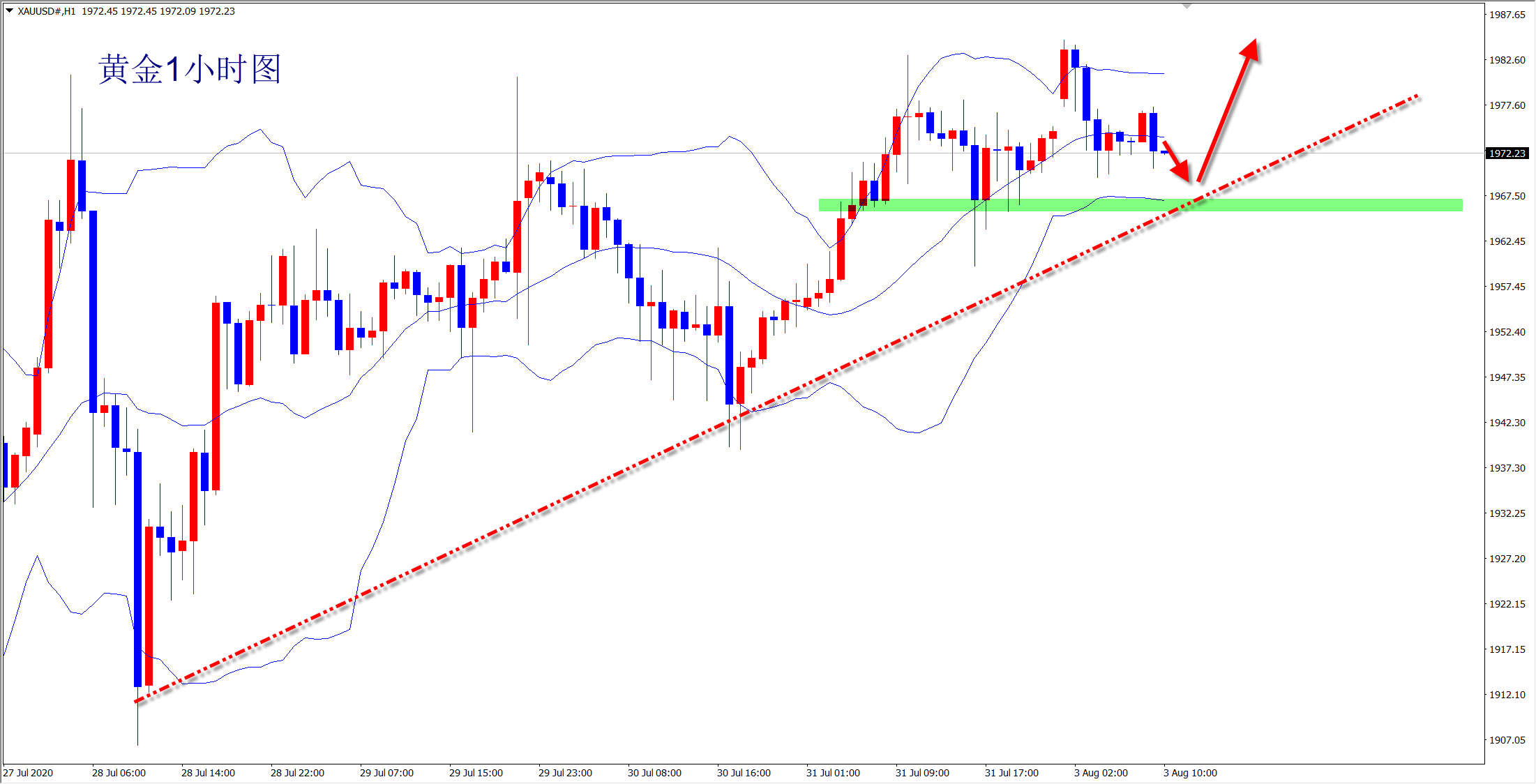Click the 1952.40 price axis label
This screenshot has height=784, width=1536.
click(x=1507, y=332)
